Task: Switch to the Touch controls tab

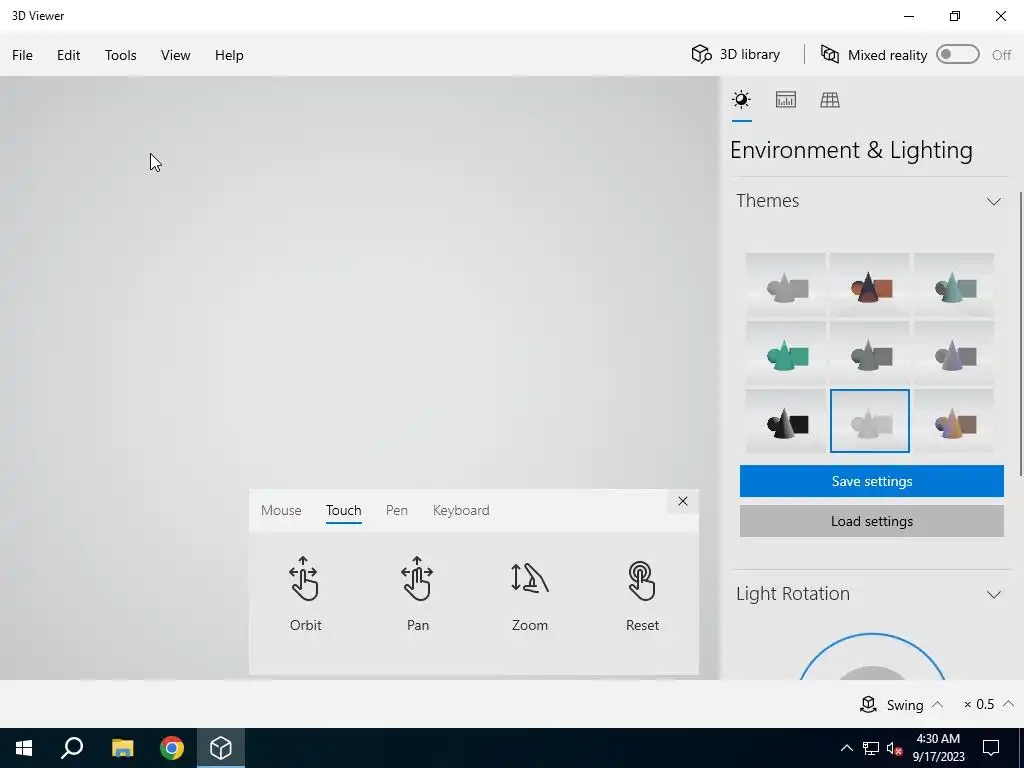Action: click(x=344, y=510)
